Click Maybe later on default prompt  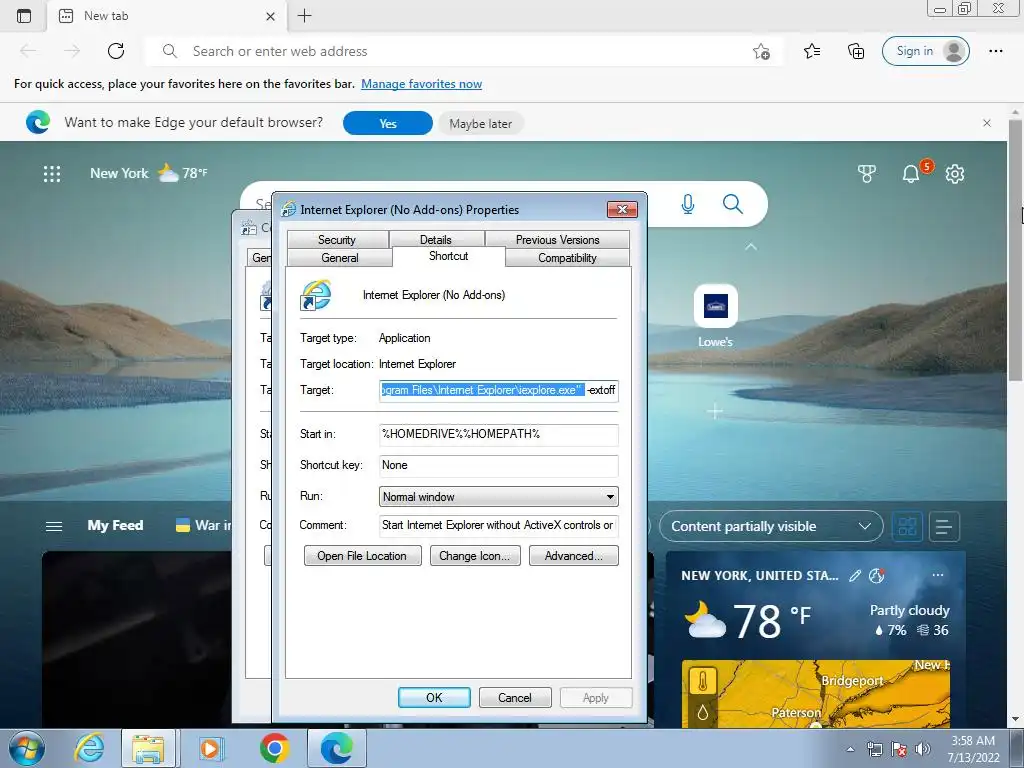481,123
